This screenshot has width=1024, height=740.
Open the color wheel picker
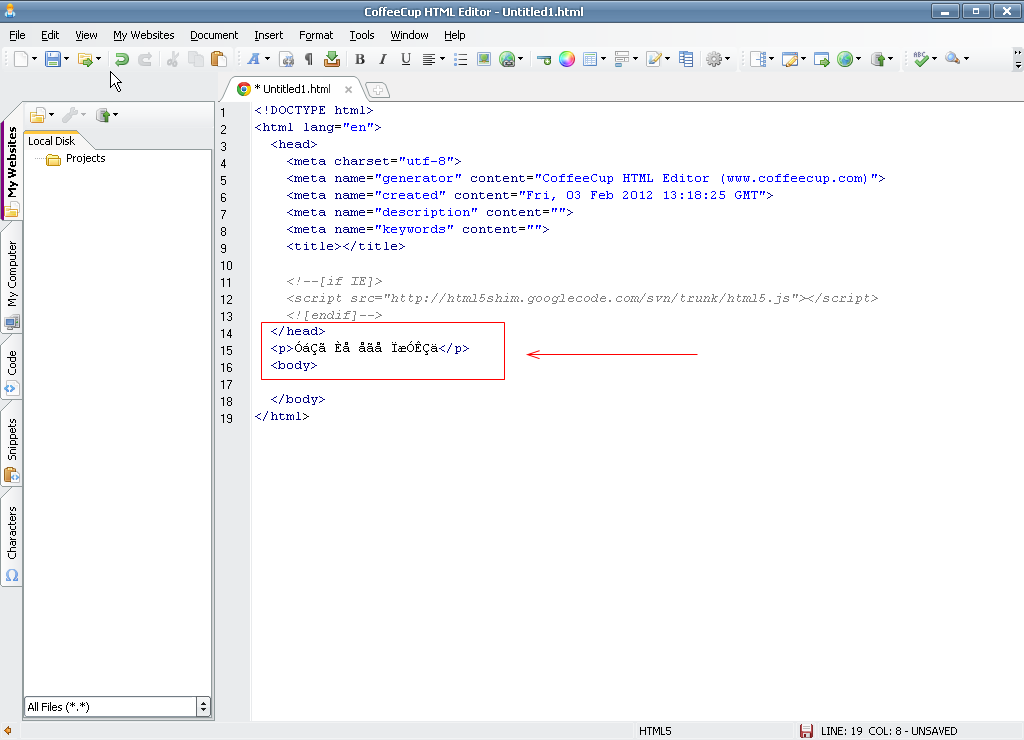click(x=567, y=59)
